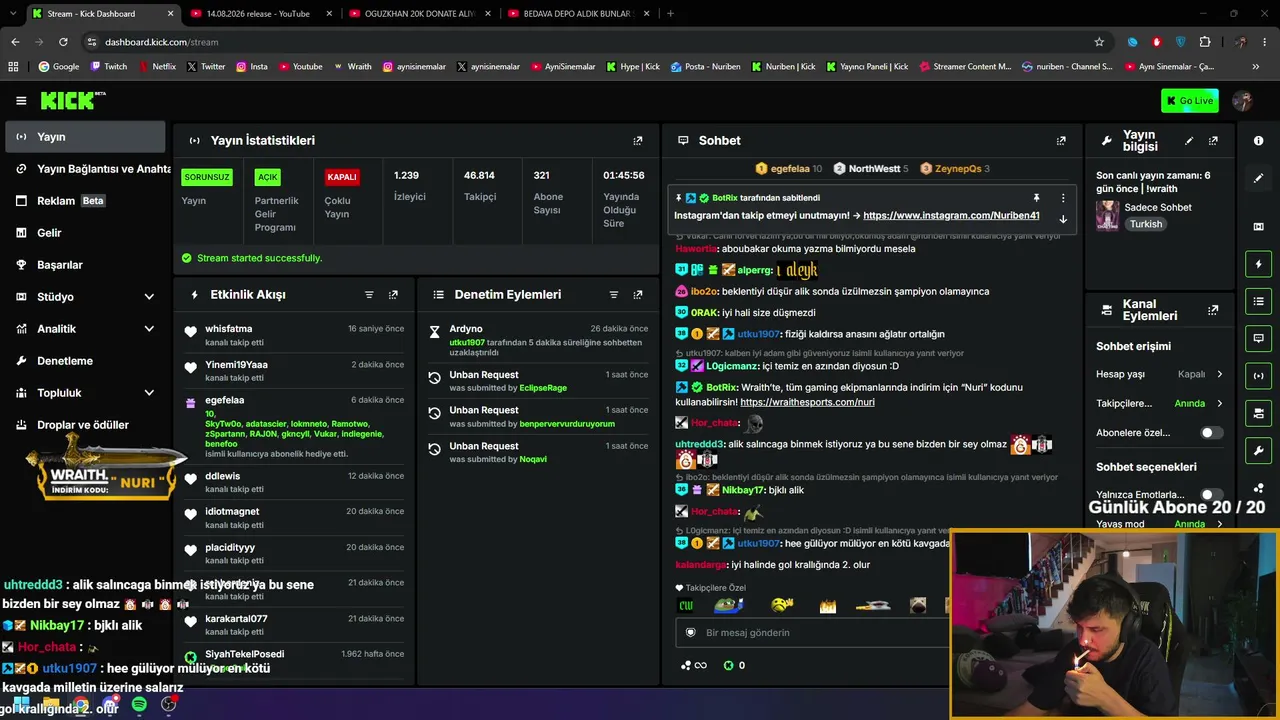Open Droplar ve ödüller sidebar item

point(86,425)
